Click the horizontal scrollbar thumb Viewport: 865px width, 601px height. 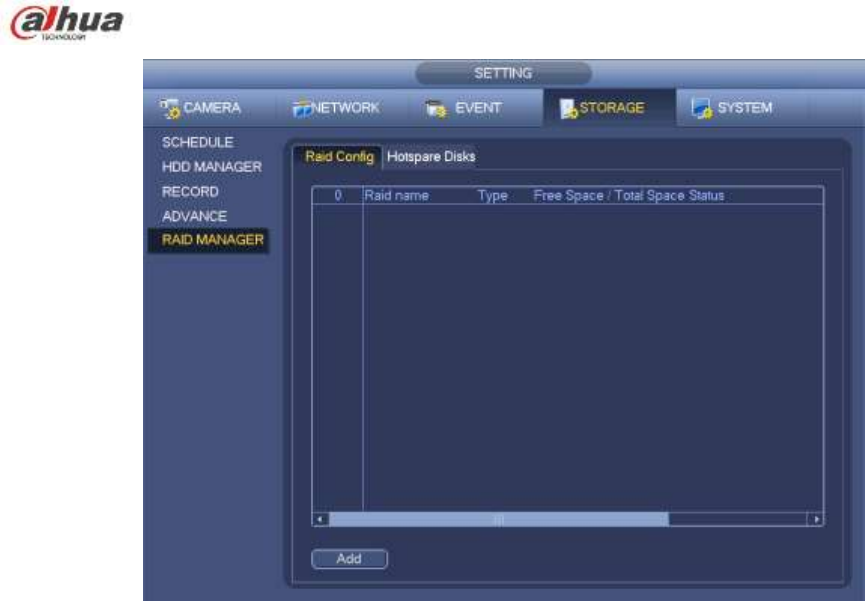click(499, 519)
